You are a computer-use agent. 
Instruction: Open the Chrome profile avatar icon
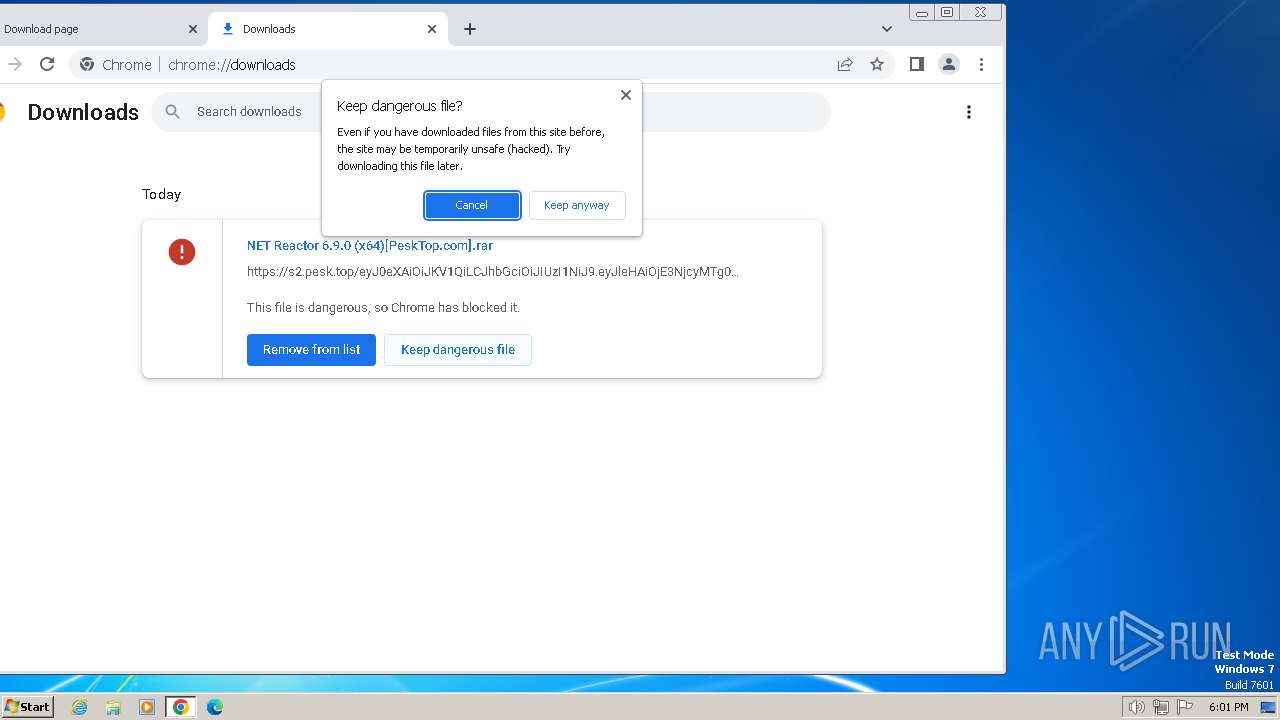(x=949, y=64)
